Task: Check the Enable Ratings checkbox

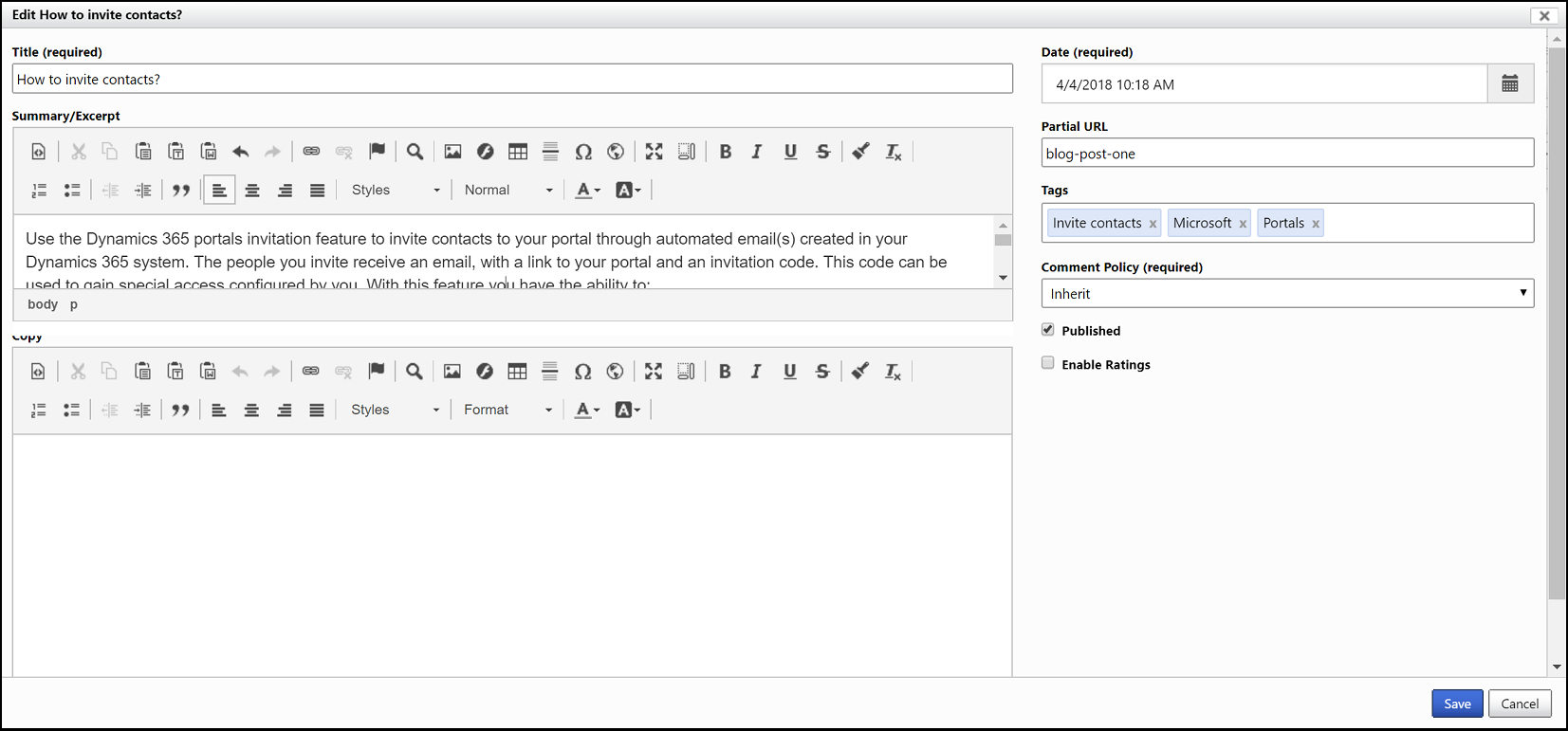Action: (1048, 363)
